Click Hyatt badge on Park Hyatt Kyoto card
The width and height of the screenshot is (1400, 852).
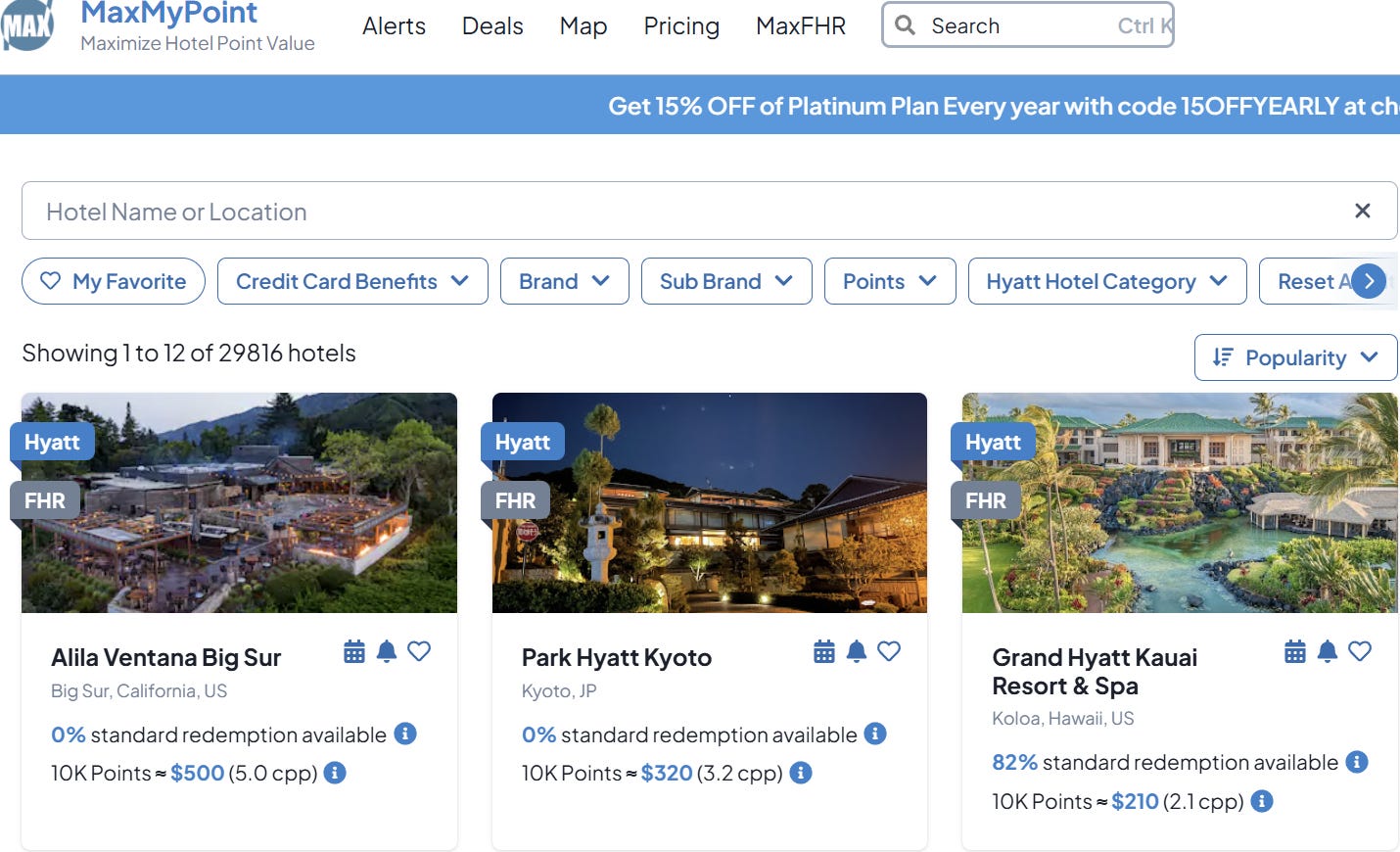coord(523,442)
